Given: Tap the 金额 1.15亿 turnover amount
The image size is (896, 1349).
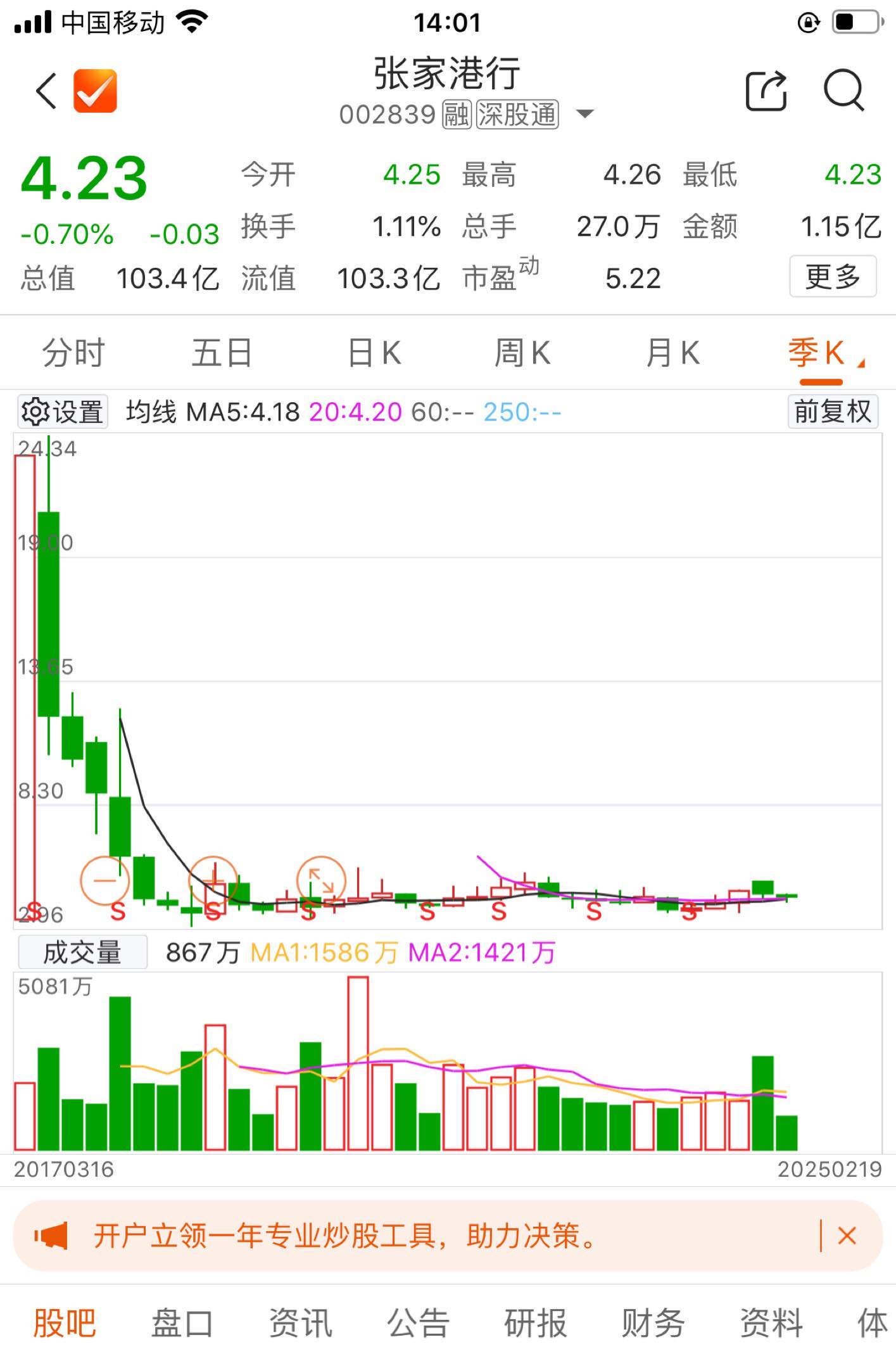Looking at the screenshot, I should tap(841, 226).
